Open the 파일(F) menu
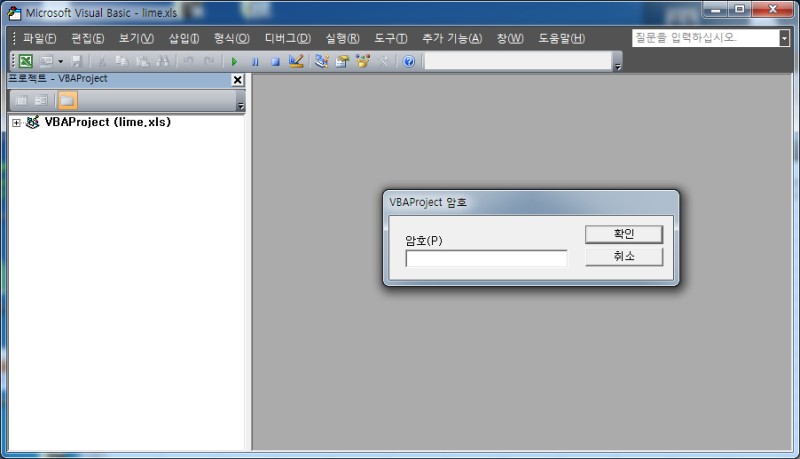Screen dimensions: 800x459 [39, 38]
